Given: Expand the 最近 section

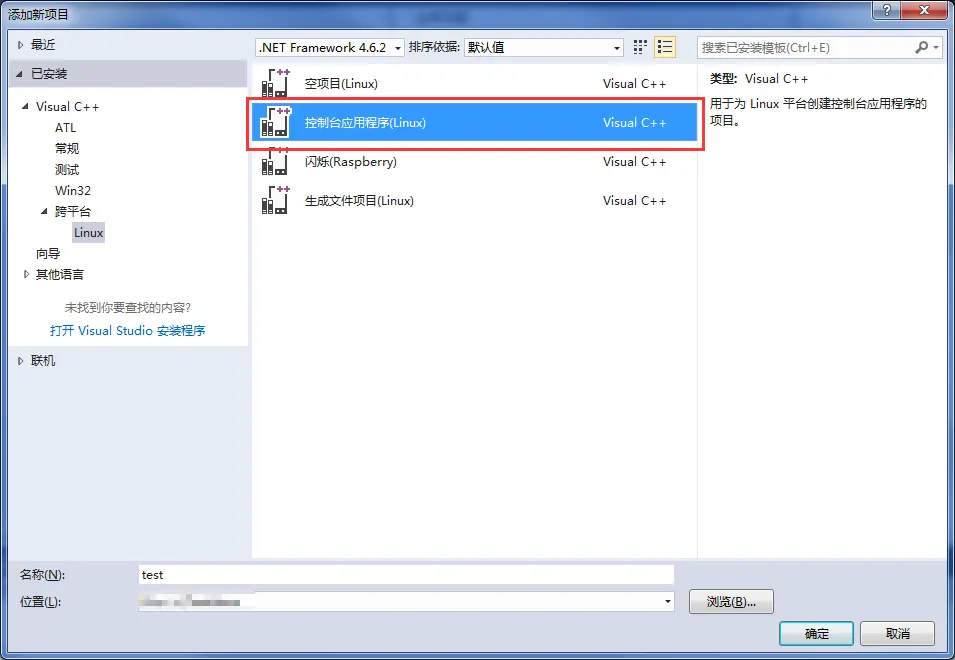Looking at the screenshot, I should pos(20,44).
